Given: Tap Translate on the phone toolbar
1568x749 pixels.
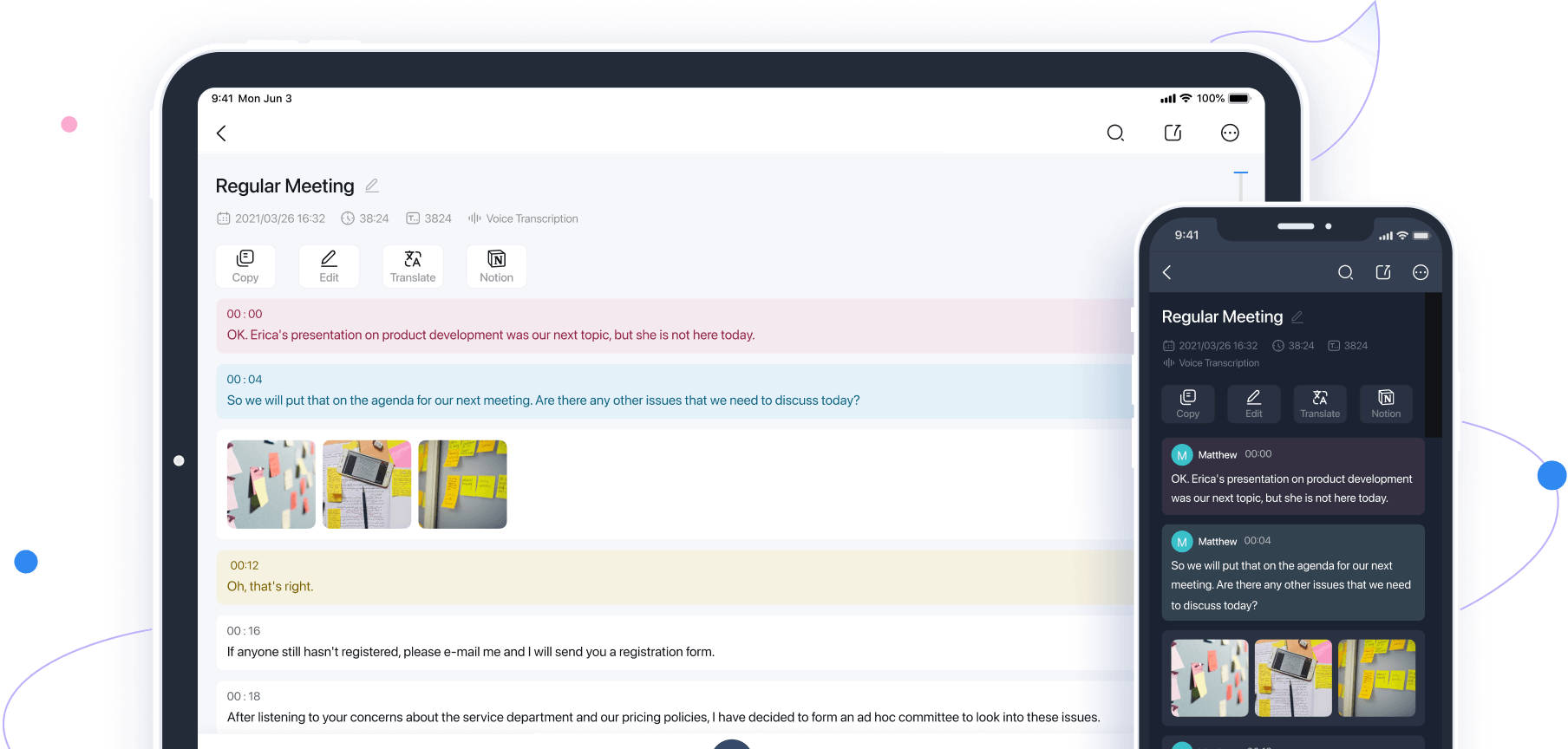Looking at the screenshot, I should pyautogui.click(x=1320, y=404).
